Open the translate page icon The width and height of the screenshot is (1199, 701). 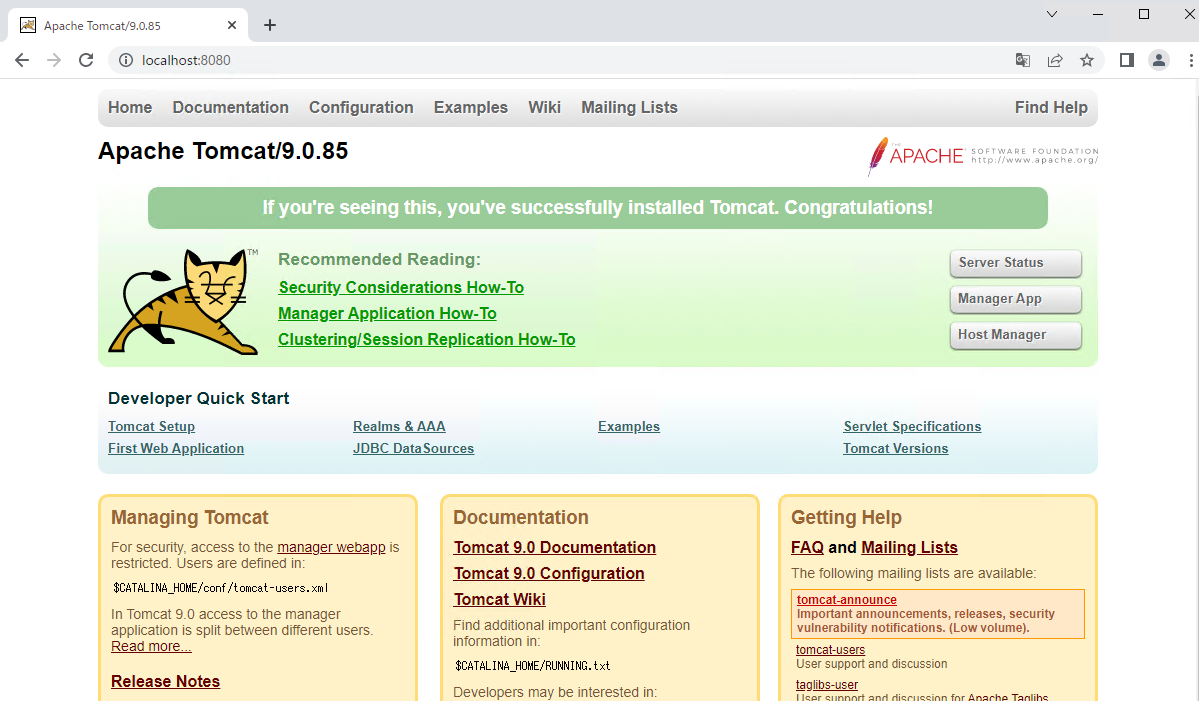coord(1022,60)
